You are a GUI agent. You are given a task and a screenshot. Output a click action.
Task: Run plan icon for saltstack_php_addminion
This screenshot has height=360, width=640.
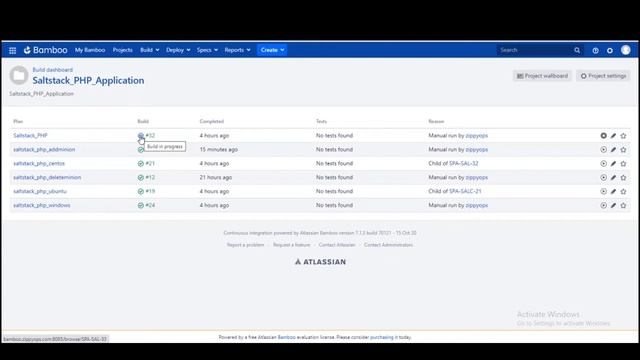coord(603,150)
